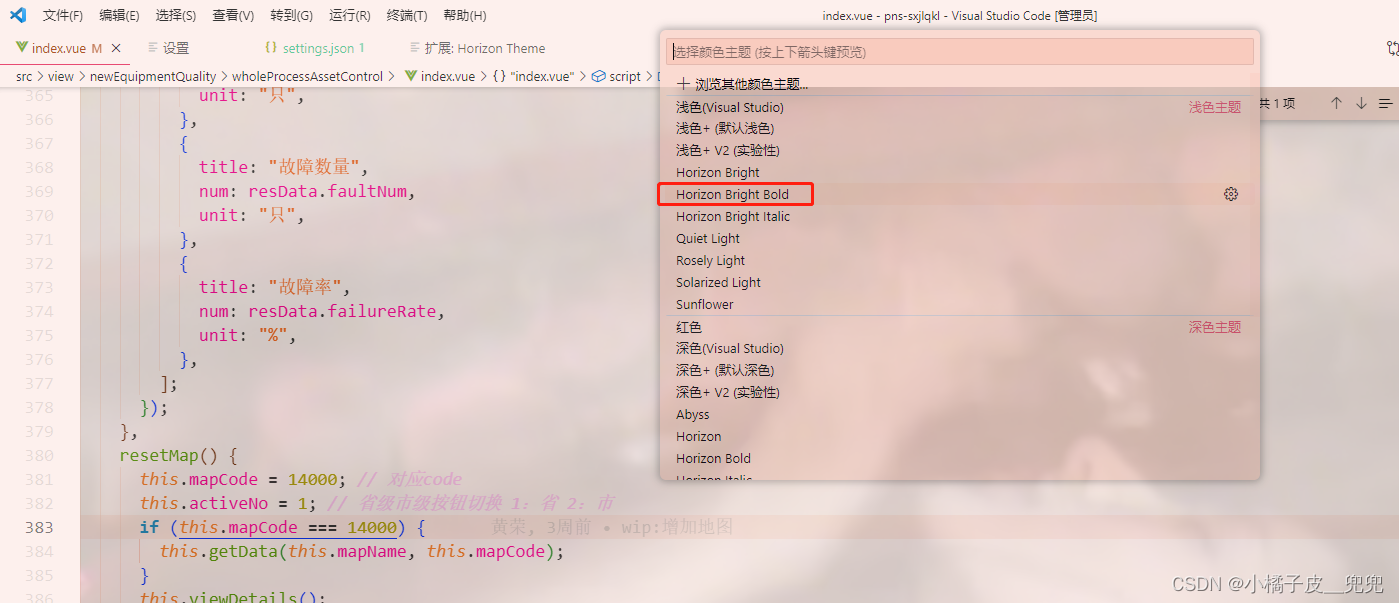Select the Solarized Light theme

coord(960,282)
